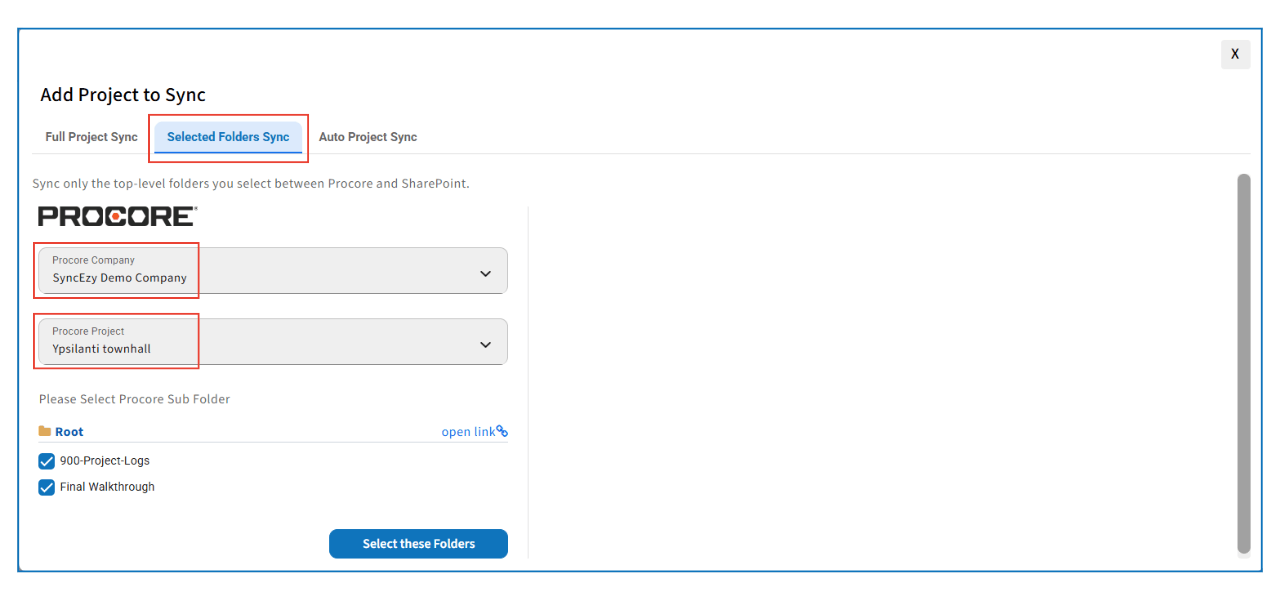Switch to the Full Project Sync tab
Viewport: 1280px width, 600px height.
click(90, 137)
